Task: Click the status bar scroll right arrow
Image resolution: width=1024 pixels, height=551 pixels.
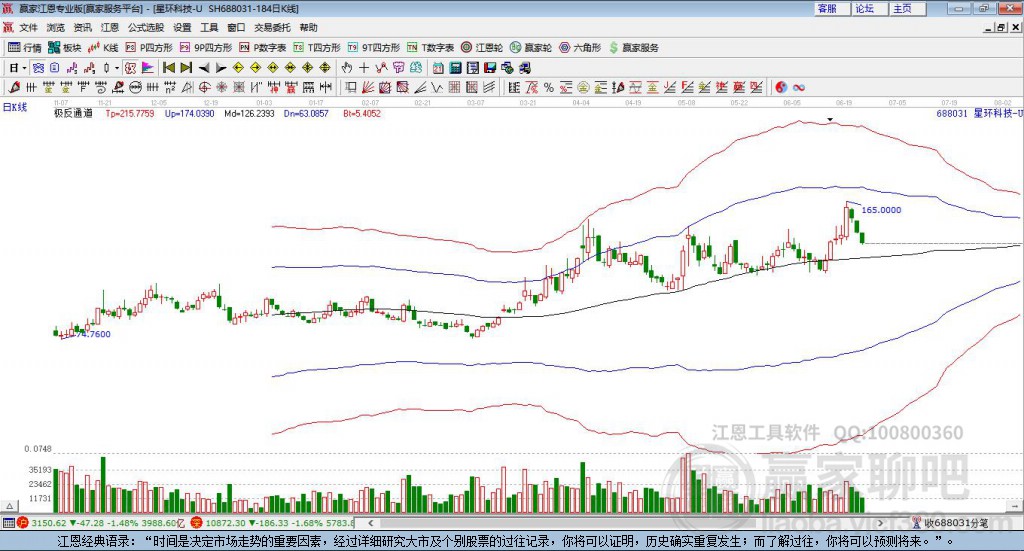Action: point(880,523)
